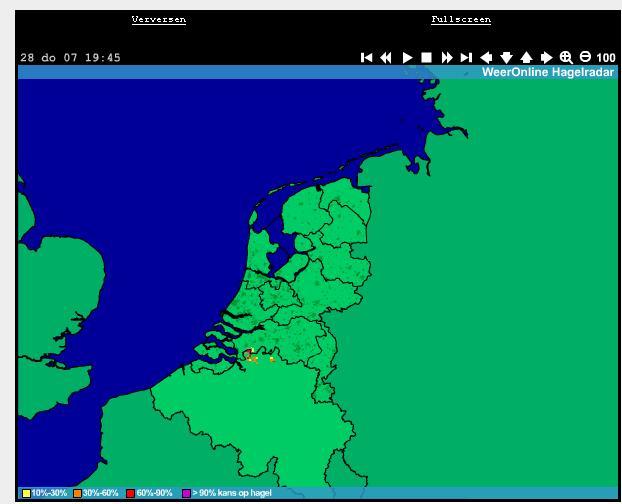Click purple >90% hail legend swatch
Screen dimensions: 622x504
186,493
